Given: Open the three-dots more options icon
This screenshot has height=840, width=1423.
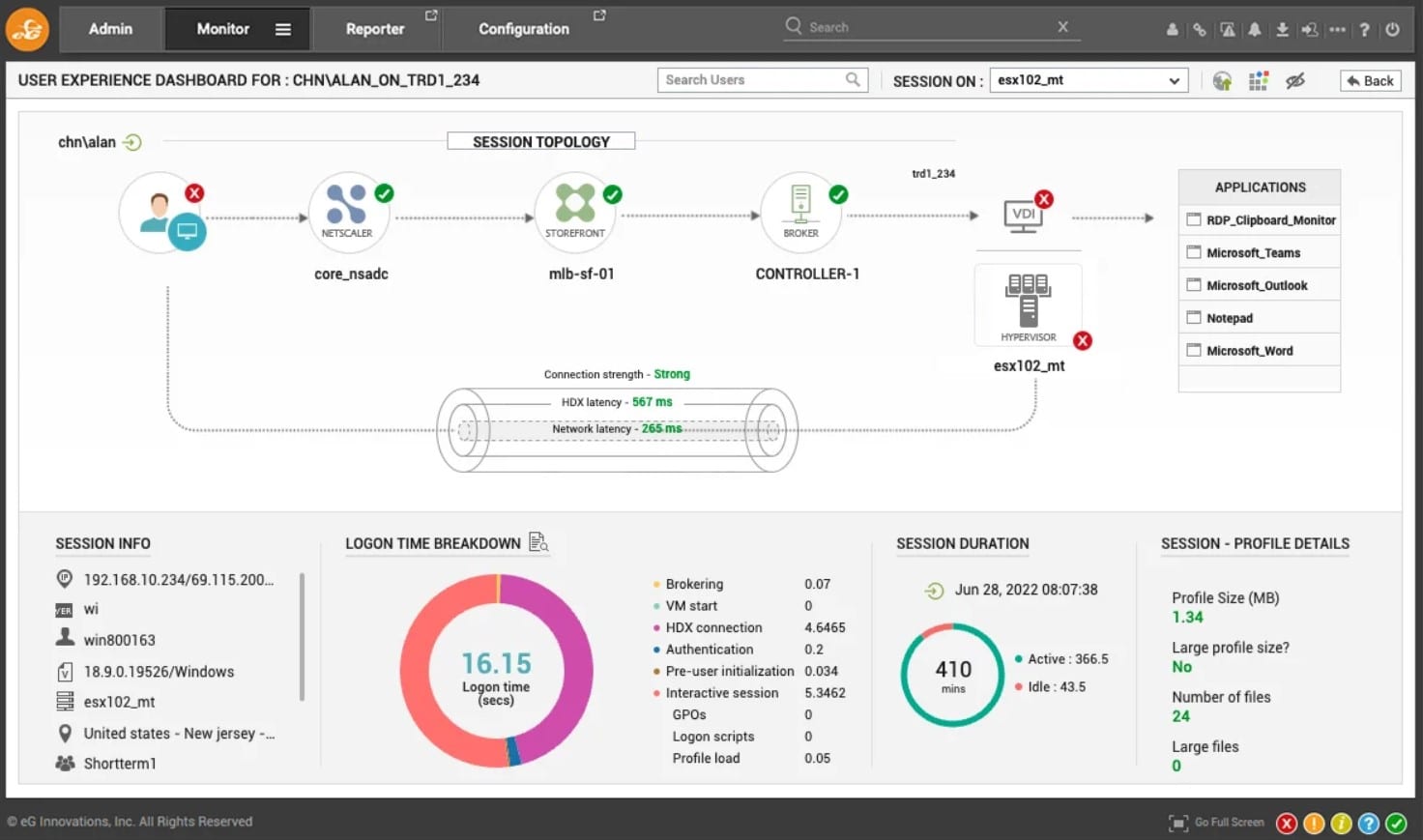Looking at the screenshot, I should tap(1337, 29).
